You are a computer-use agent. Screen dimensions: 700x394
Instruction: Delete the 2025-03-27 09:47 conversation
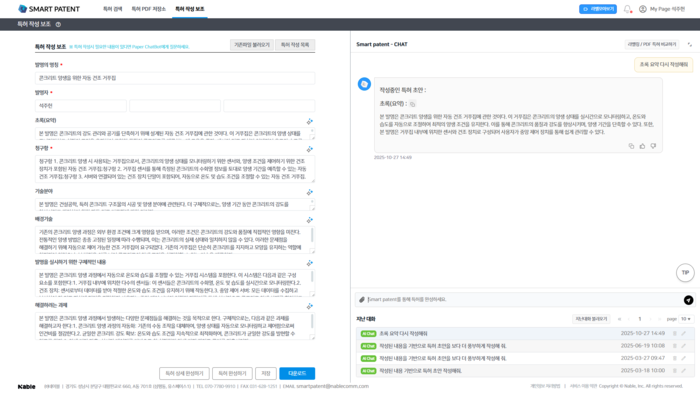(x=675, y=358)
